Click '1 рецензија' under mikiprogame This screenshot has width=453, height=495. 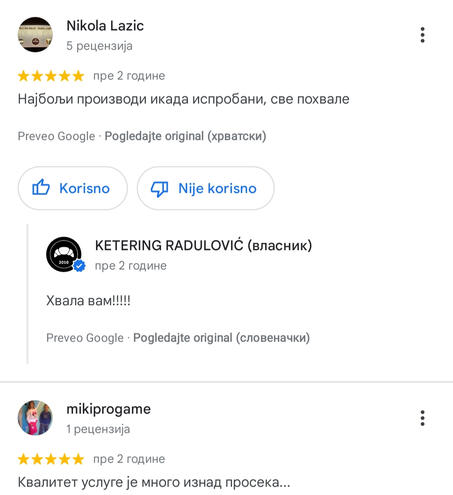pos(98,429)
